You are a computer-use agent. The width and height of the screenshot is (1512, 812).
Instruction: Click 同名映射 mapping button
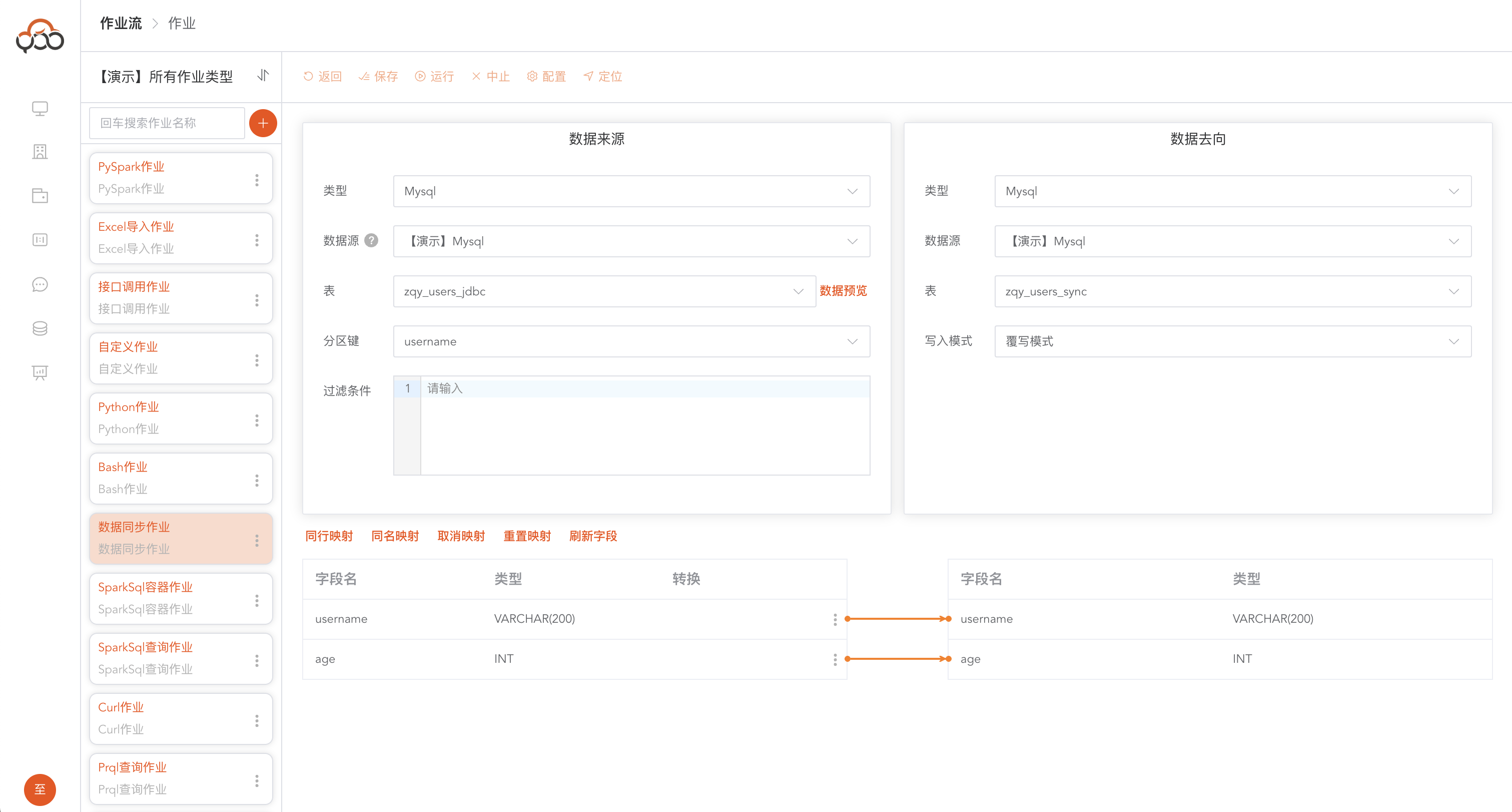point(395,536)
